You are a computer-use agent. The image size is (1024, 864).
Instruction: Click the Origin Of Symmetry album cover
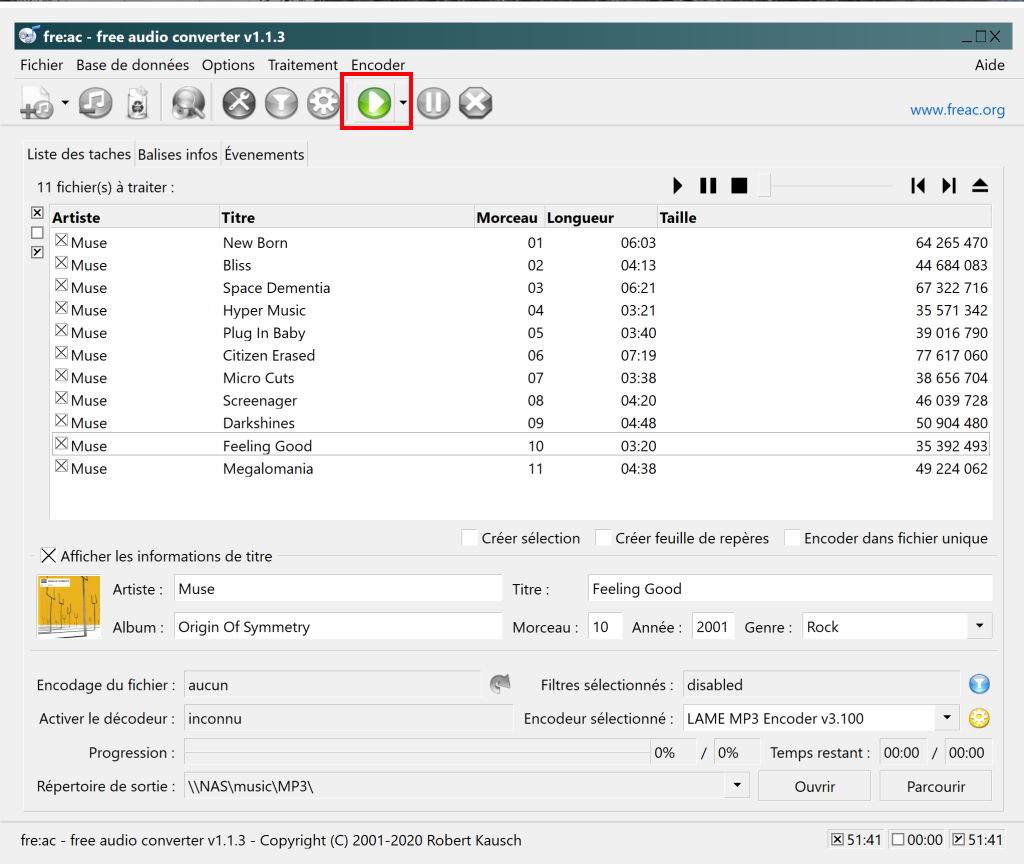point(69,607)
